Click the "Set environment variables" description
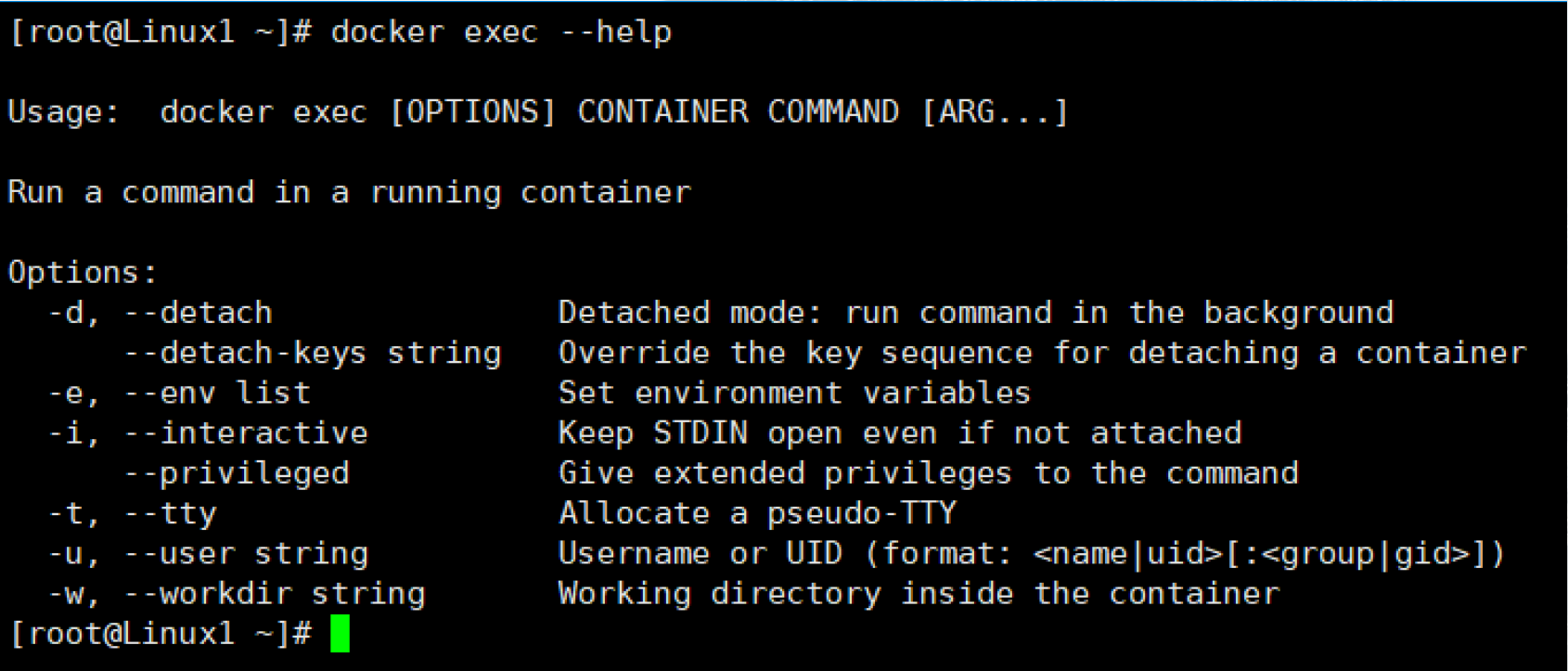 794,393
